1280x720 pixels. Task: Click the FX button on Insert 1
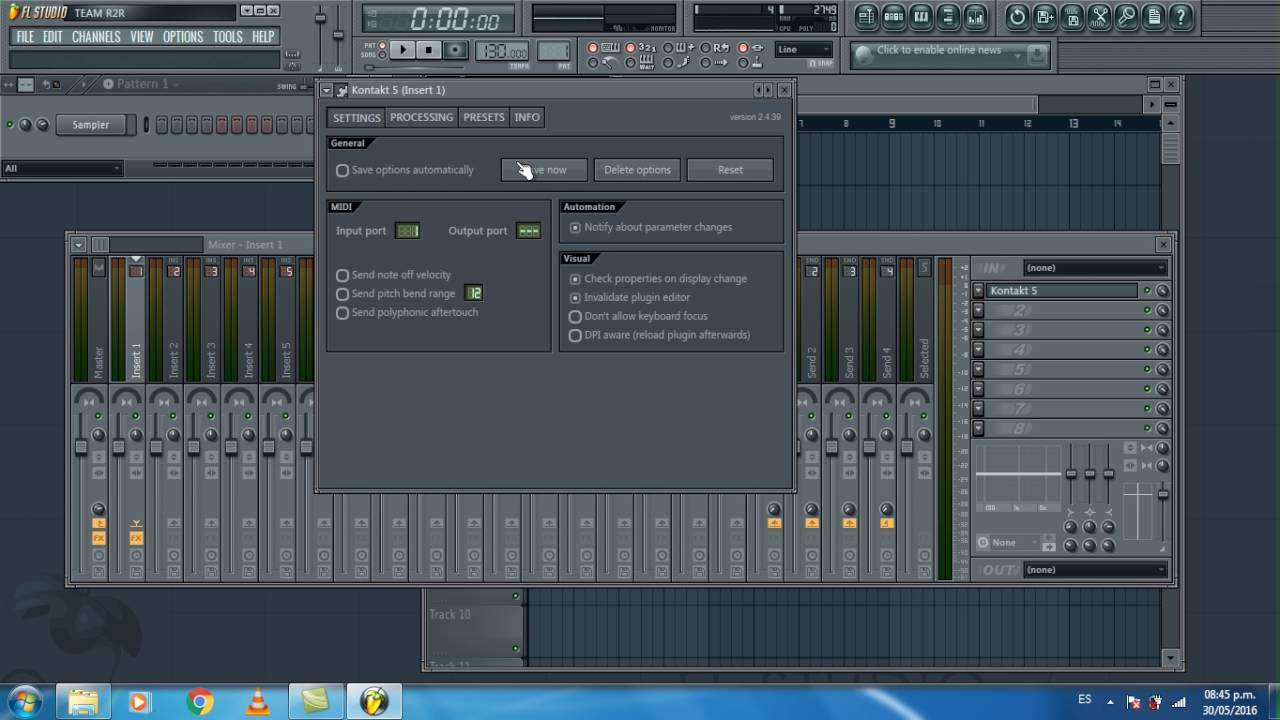click(136, 538)
